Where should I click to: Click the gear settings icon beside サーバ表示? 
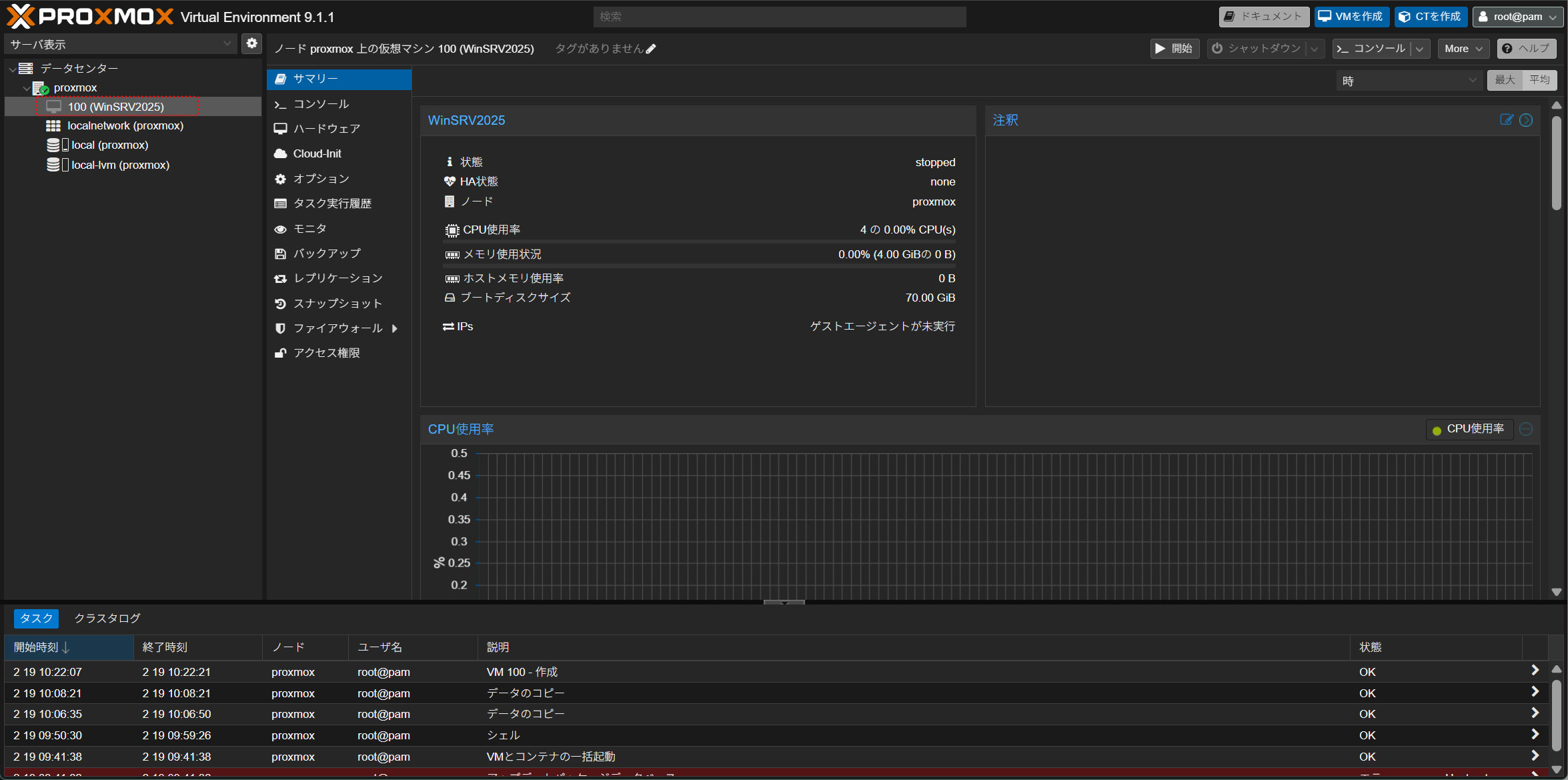click(251, 43)
